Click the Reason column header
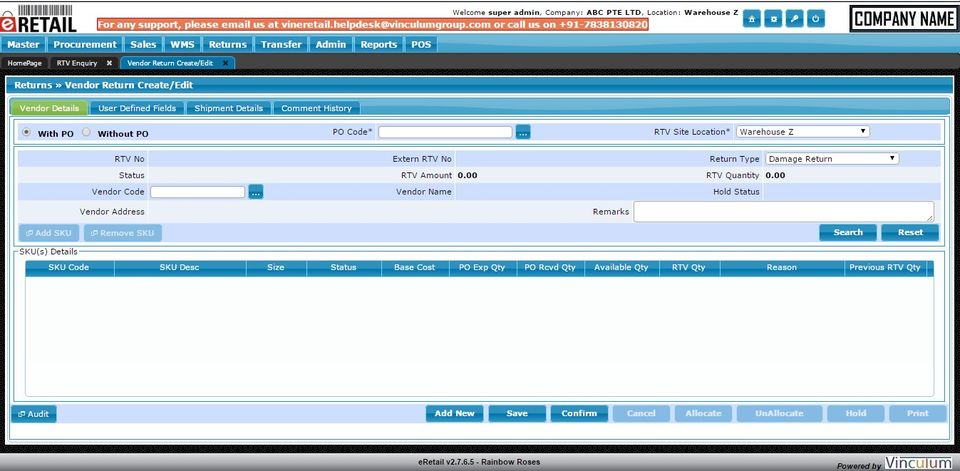The image size is (960, 471). (x=782, y=268)
